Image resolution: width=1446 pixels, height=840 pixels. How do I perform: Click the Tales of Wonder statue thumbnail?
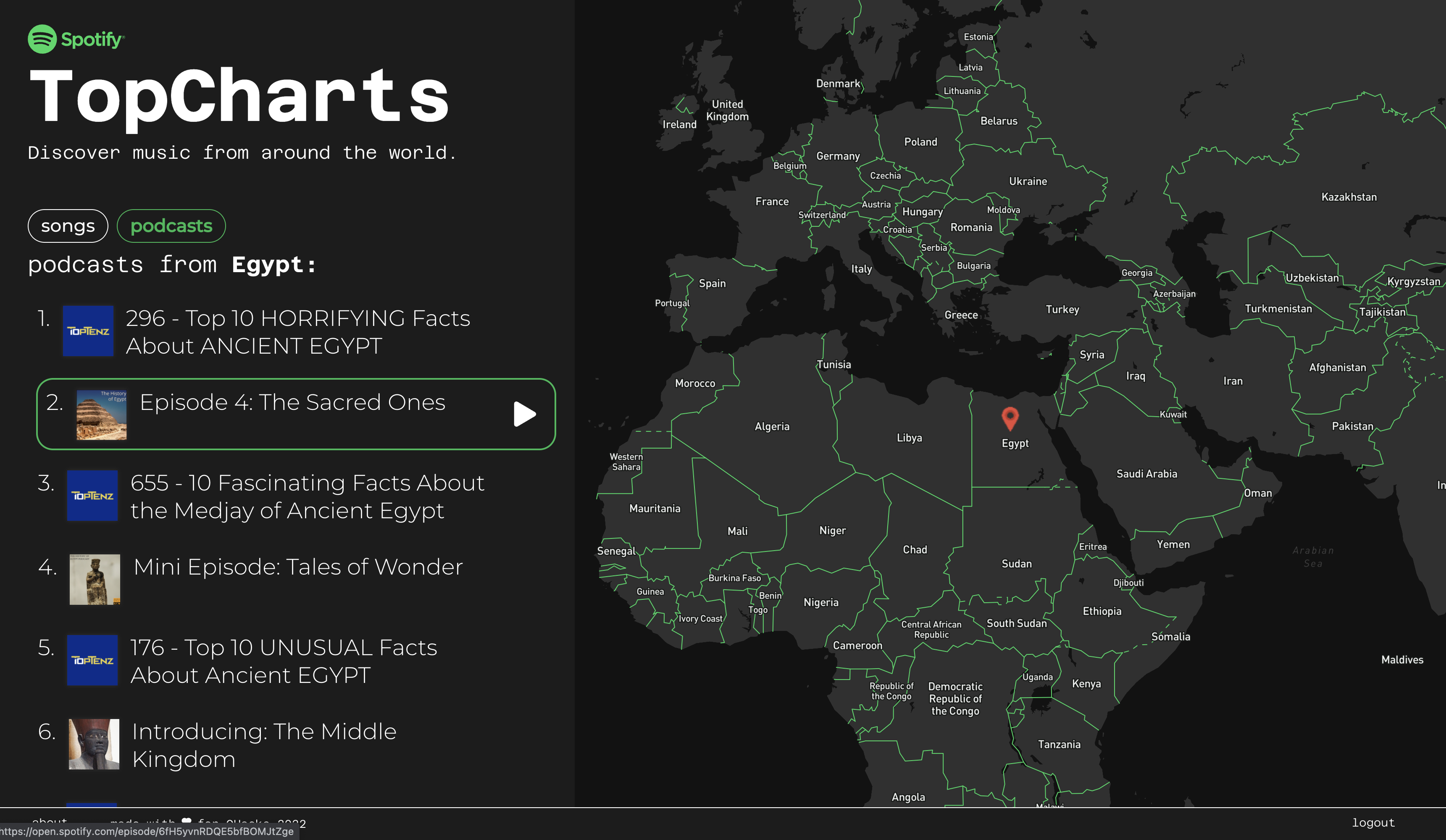click(95, 579)
